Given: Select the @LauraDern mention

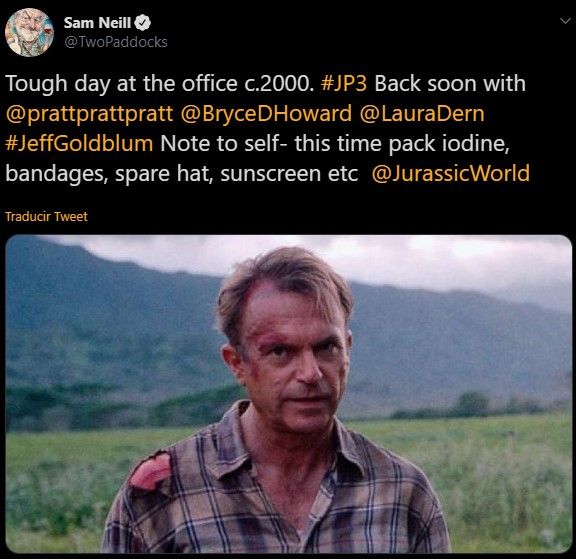Looking at the screenshot, I should [x=422, y=113].
